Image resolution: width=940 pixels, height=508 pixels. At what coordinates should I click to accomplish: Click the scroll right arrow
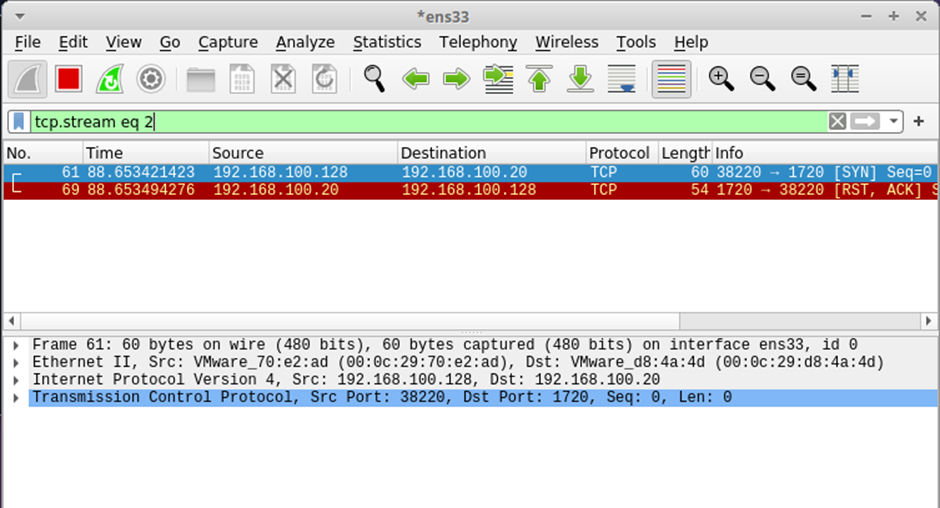point(929,321)
